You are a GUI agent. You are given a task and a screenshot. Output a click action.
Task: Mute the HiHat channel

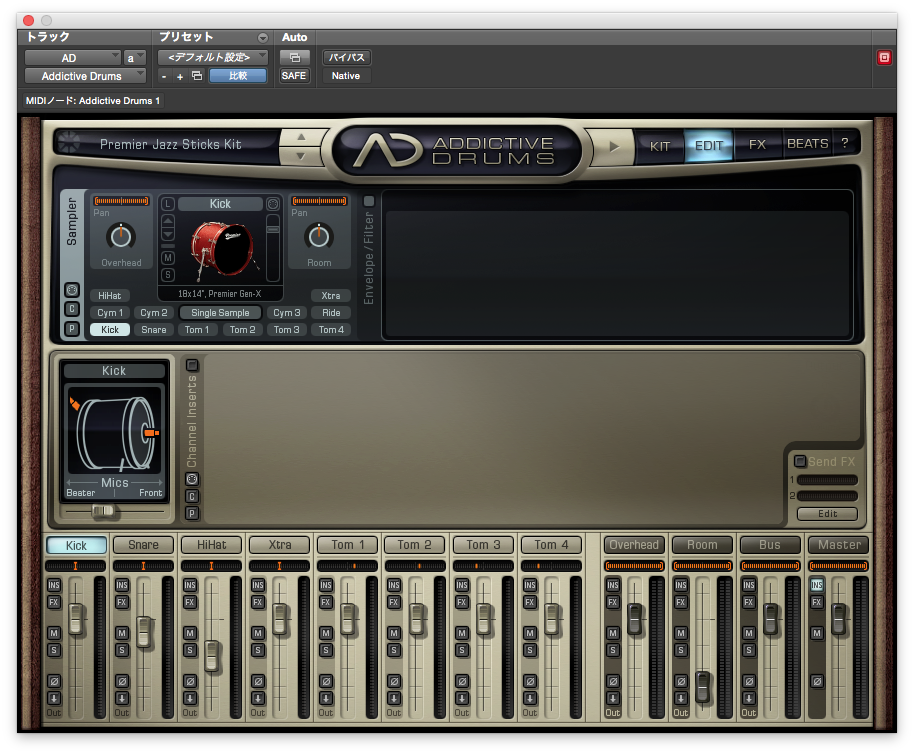pos(190,633)
